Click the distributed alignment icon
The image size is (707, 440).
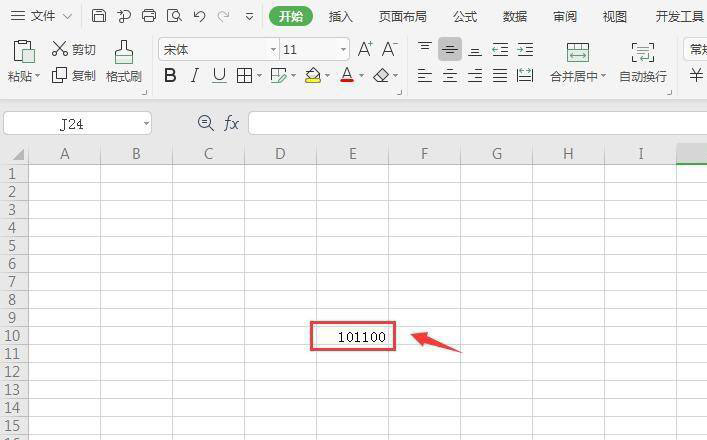[x=525, y=75]
